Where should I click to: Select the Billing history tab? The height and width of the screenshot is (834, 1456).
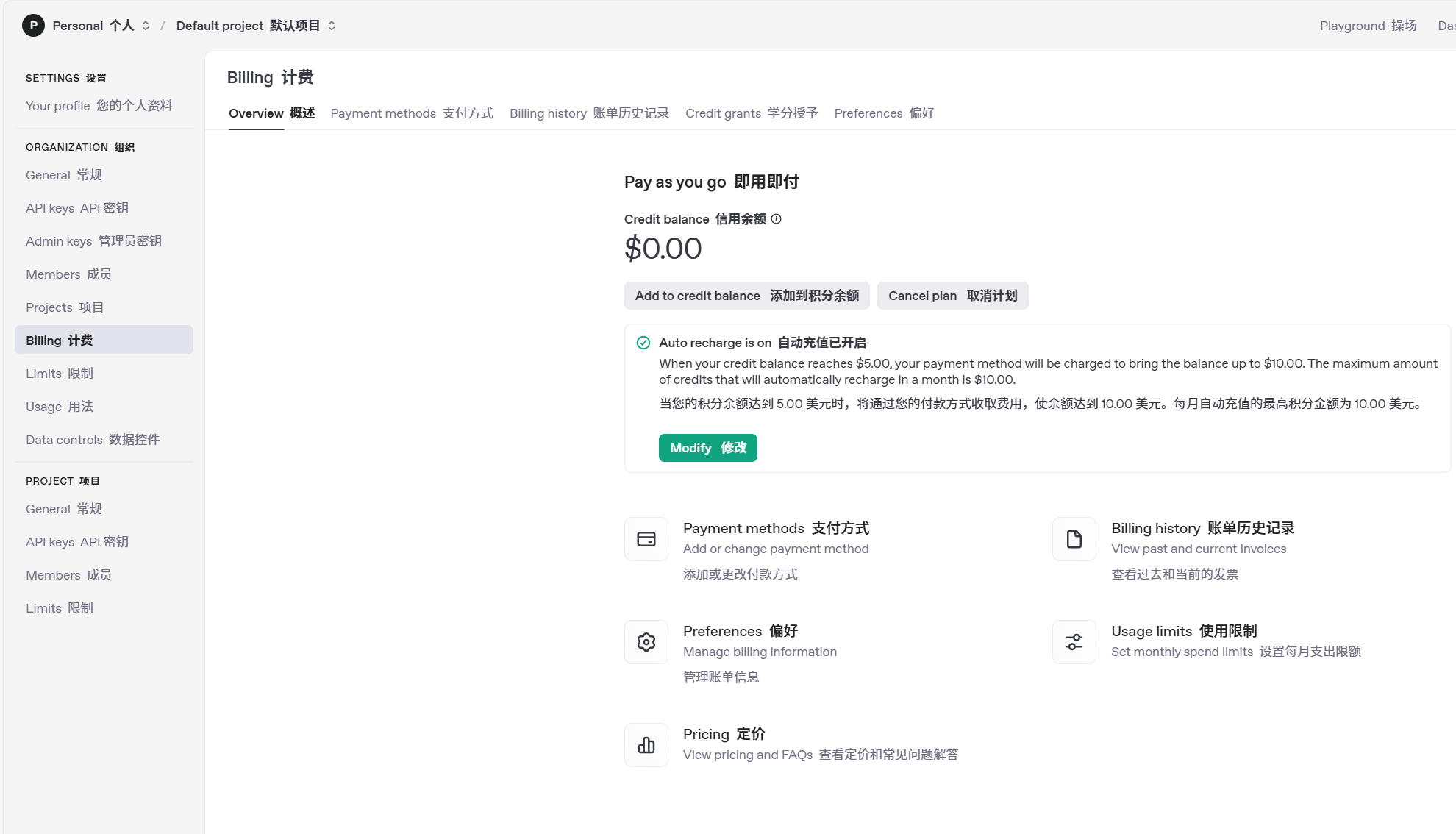click(589, 113)
